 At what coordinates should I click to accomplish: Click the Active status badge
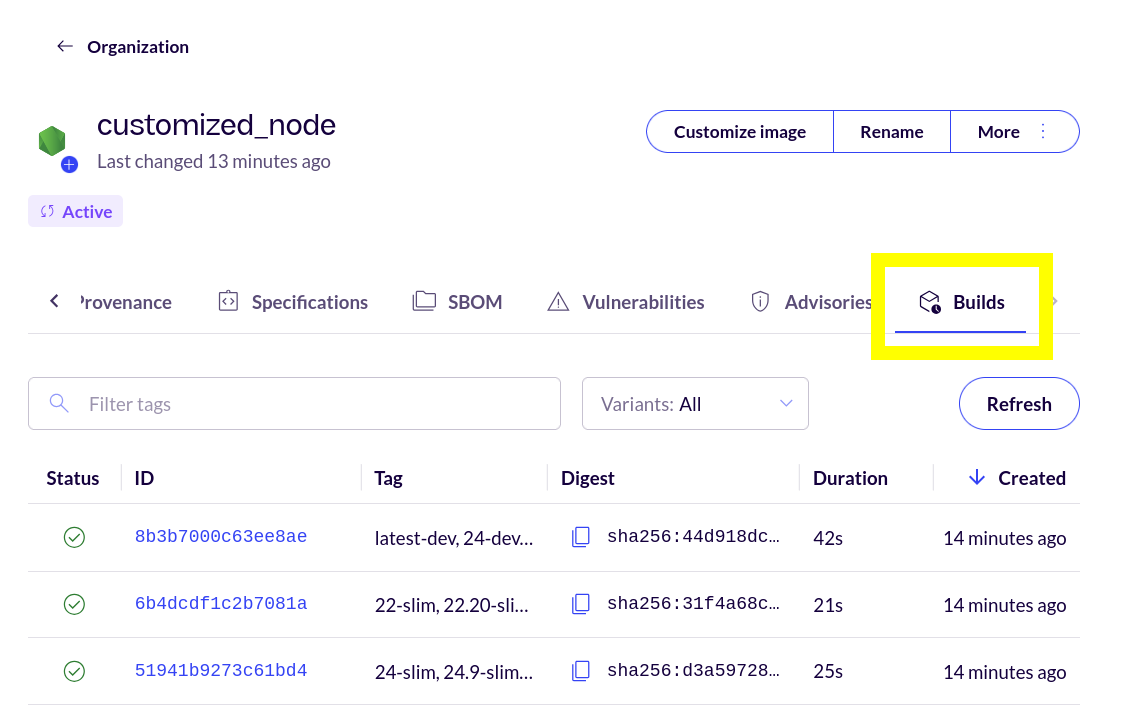tap(75, 211)
